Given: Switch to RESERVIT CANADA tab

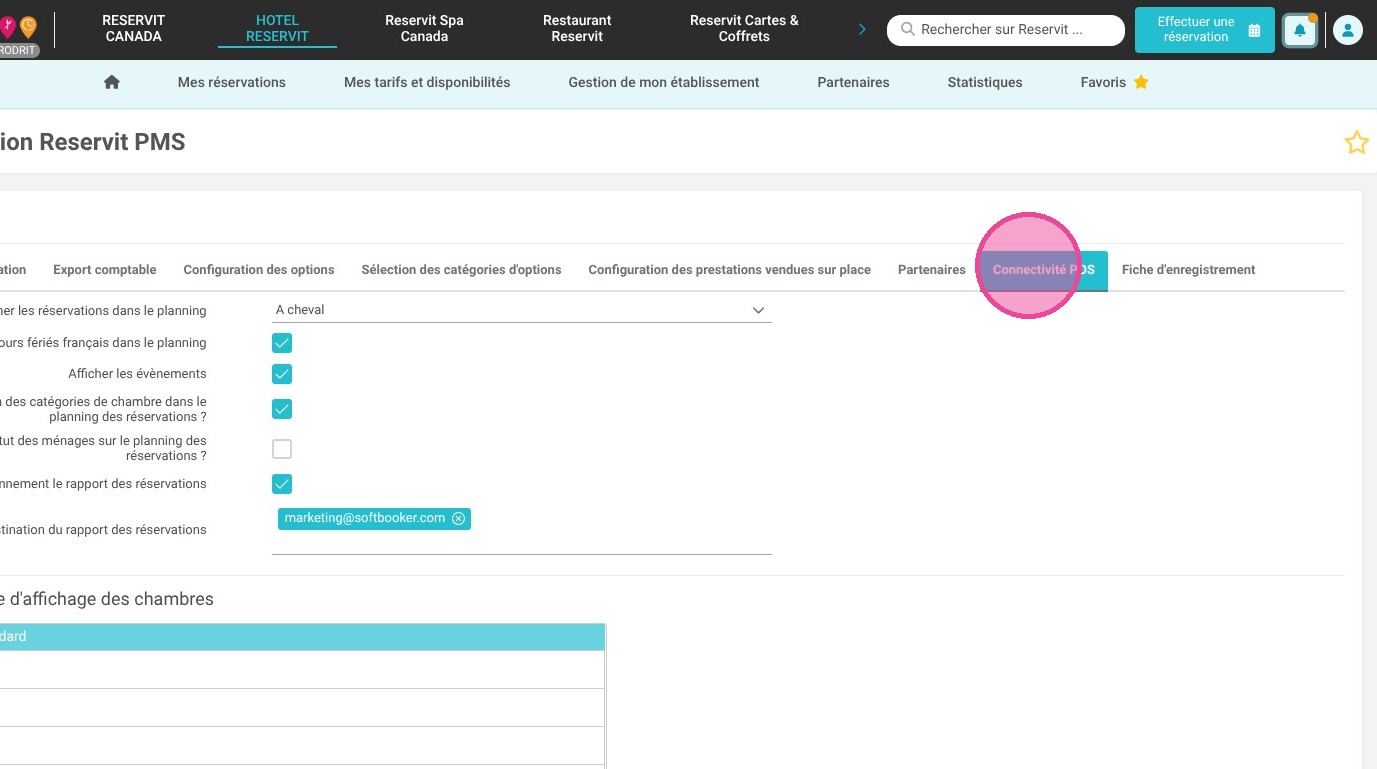Looking at the screenshot, I should click(x=134, y=28).
